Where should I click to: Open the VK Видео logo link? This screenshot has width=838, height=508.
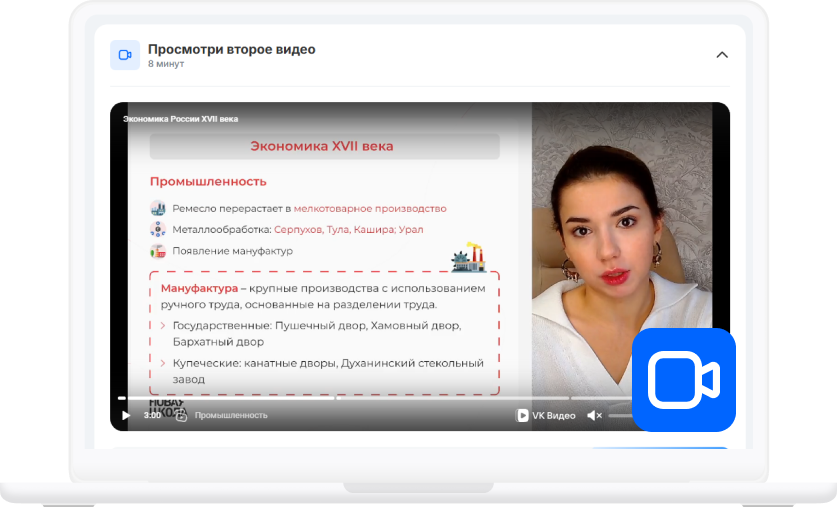[545, 415]
